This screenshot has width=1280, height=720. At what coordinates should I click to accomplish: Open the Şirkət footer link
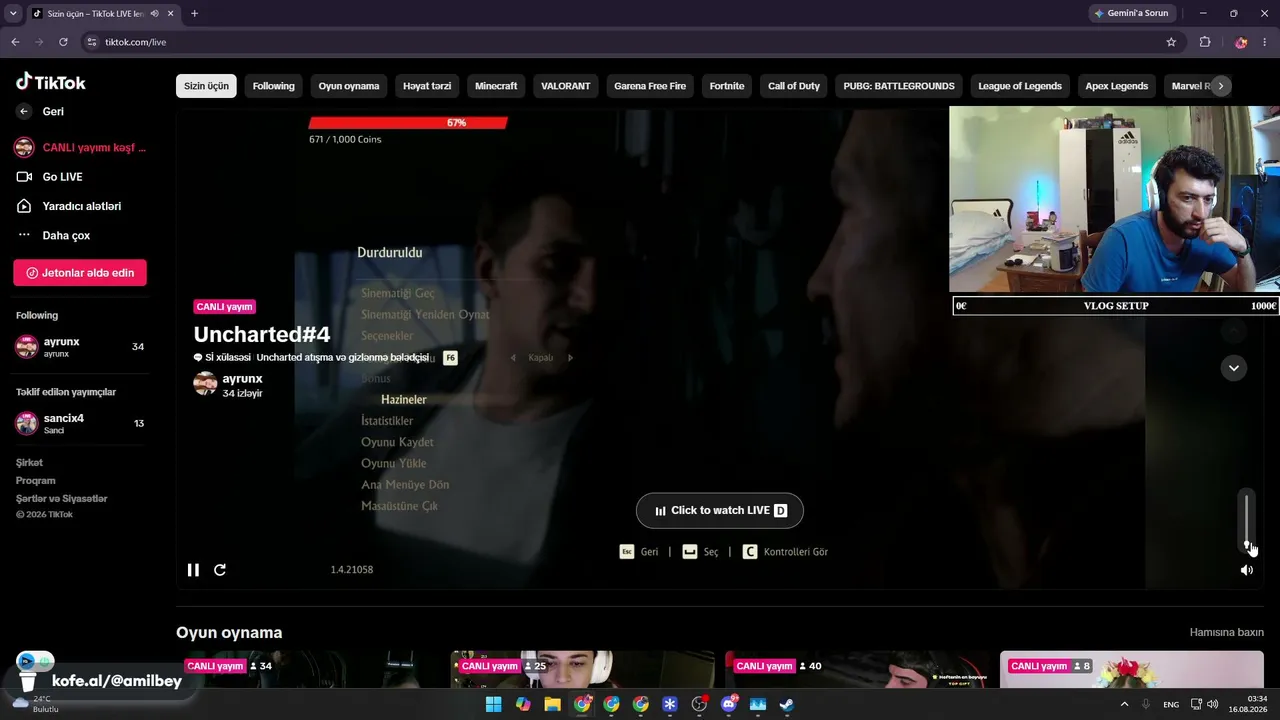pos(29,463)
